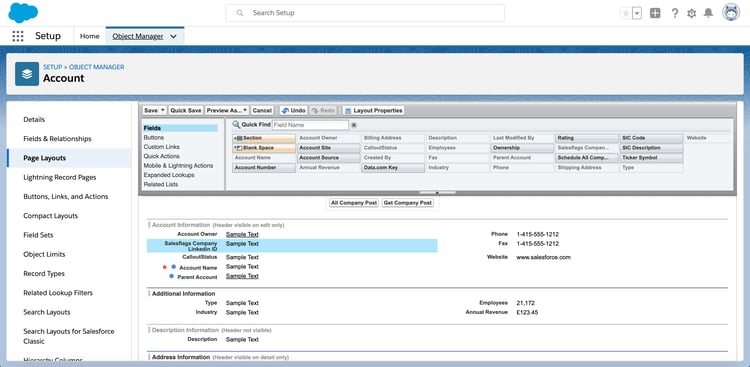
Task: Open the notifications bell icon
Action: (x=708, y=13)
